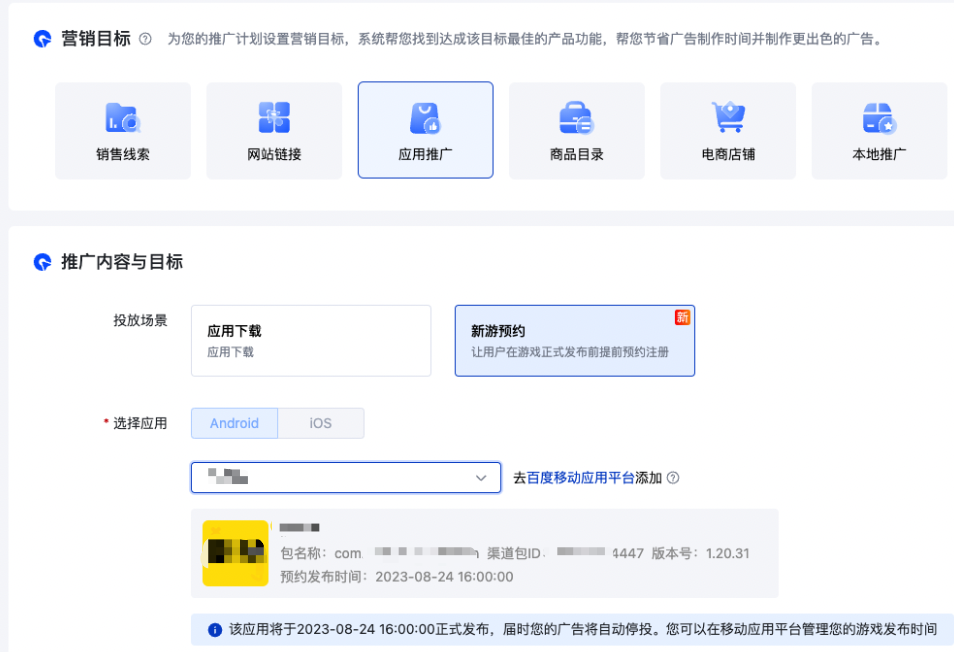Click help icon next to 营销目标 title
This screenshot has width=954, height=652.
click(146, 39)
